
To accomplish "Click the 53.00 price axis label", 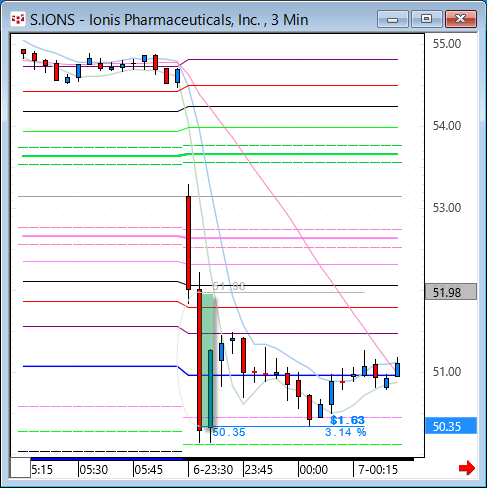I will click(x=447, y=208).
